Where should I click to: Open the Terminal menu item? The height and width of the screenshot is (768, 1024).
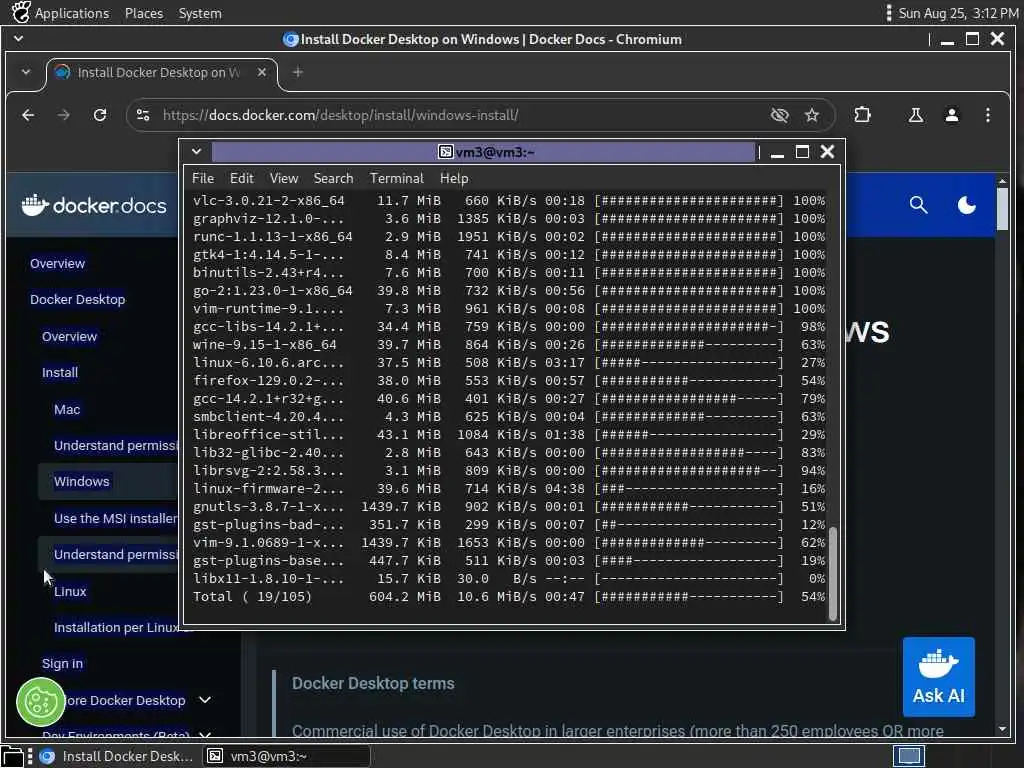(396, 178)
